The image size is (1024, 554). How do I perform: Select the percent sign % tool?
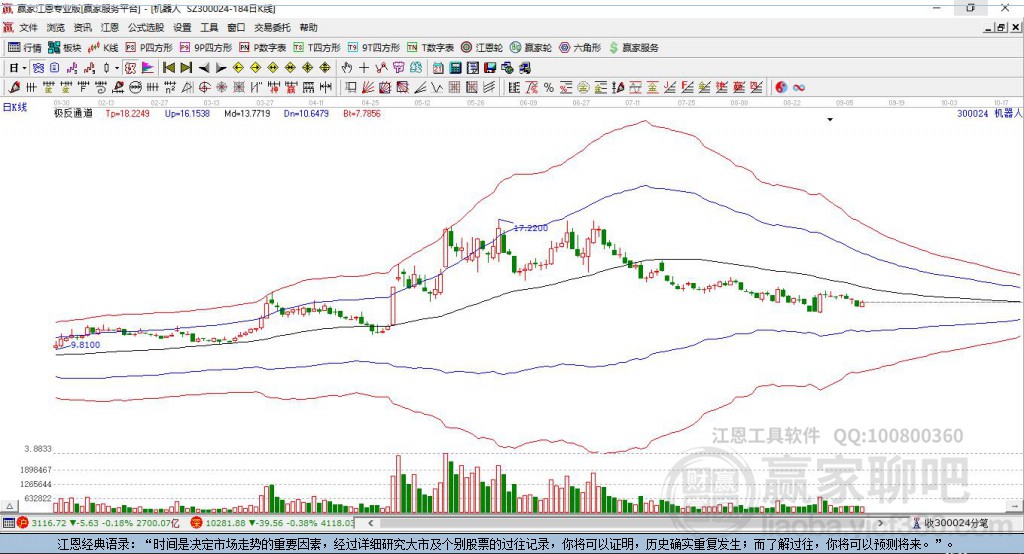point(549,88)
